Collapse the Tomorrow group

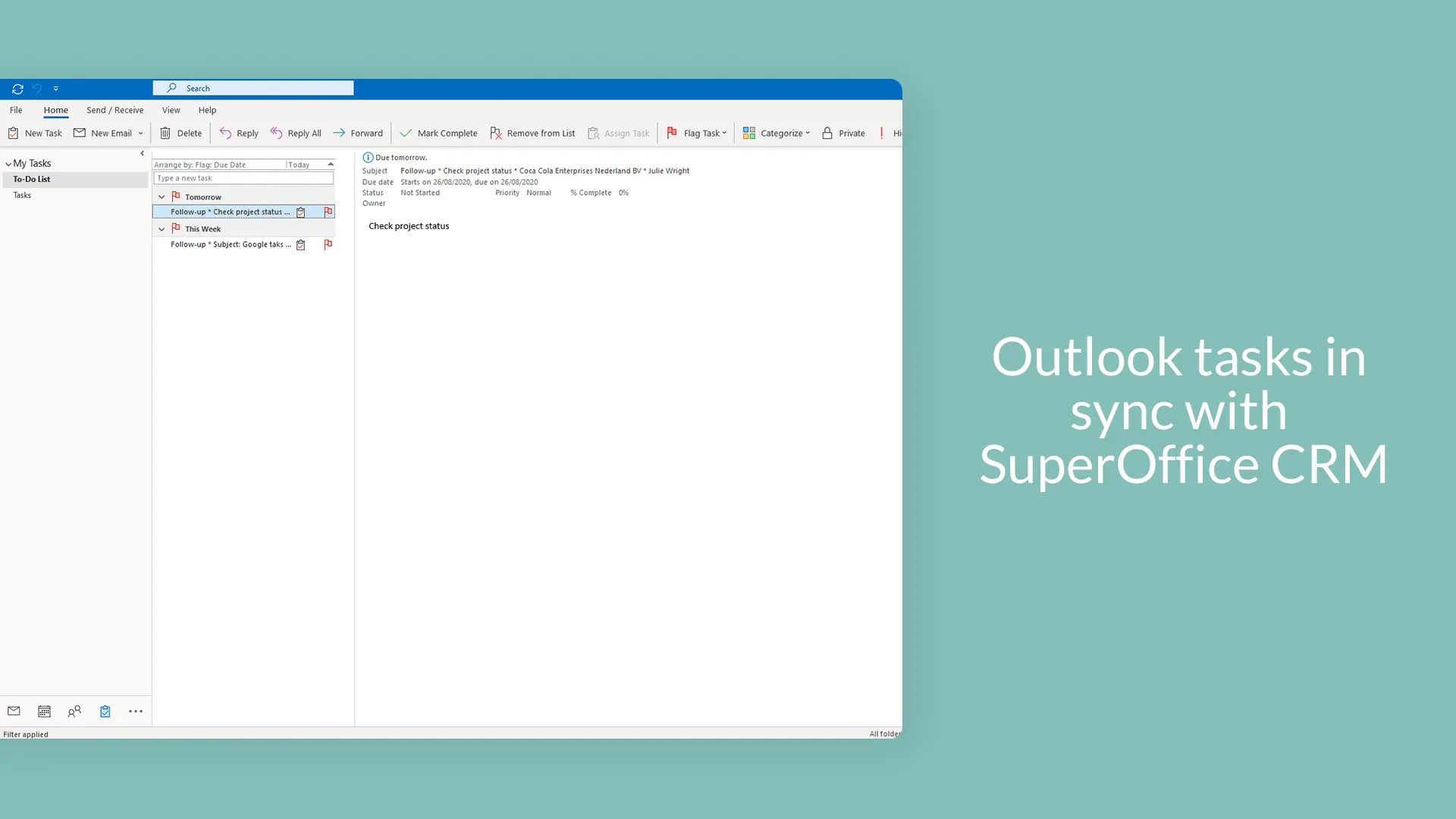162,197
